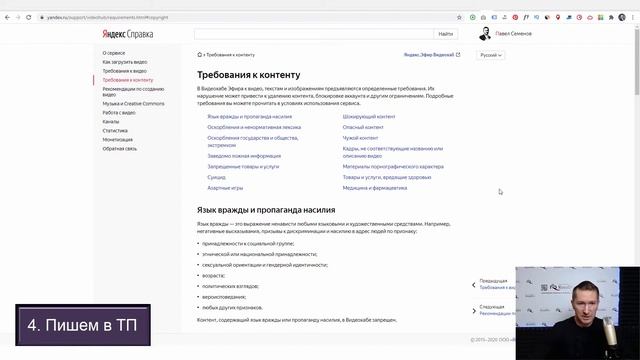Viewport: 640px width, 360px height.
Task: Jump to Оскорбления государства и общества link
Action: (253, 142)
